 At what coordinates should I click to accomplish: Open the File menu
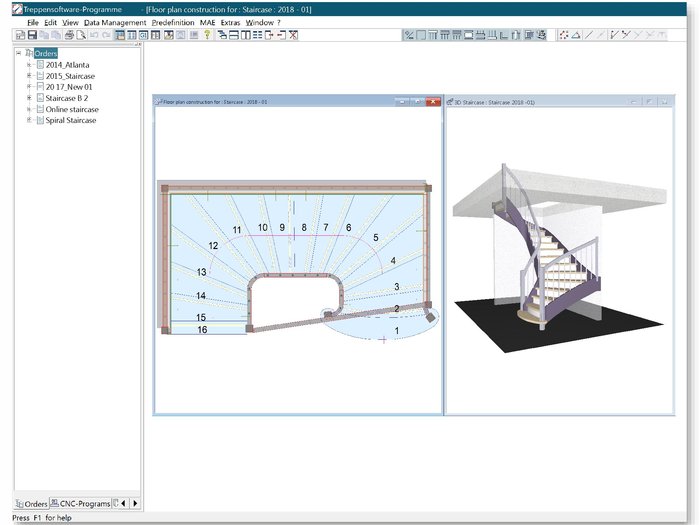(33, 22)
